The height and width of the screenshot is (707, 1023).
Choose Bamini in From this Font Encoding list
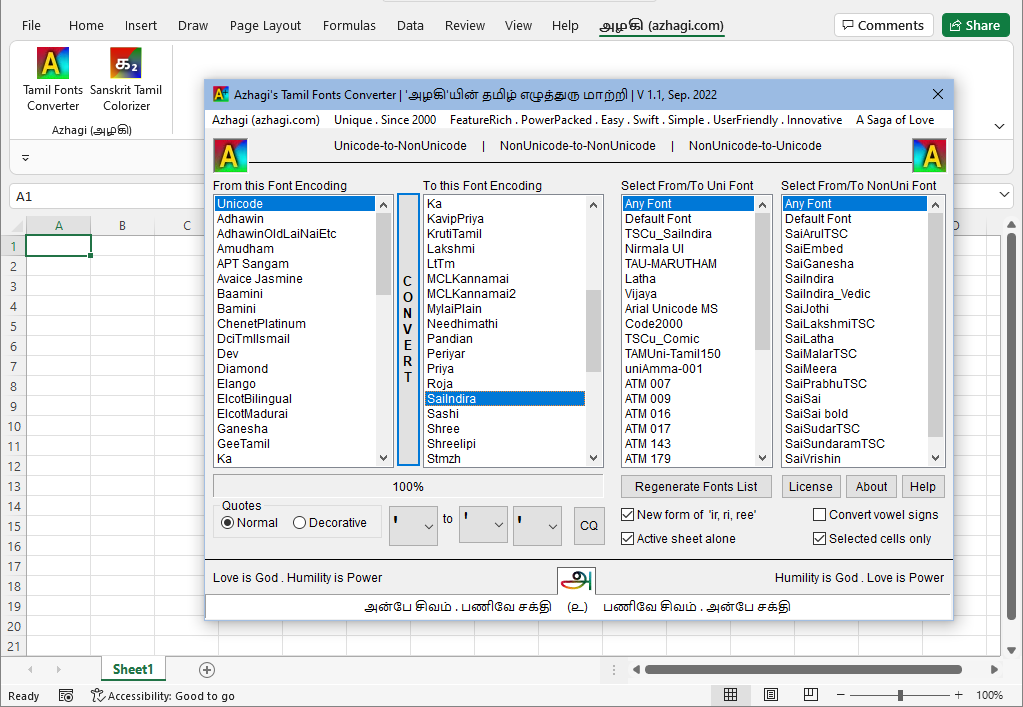(296, 308)
